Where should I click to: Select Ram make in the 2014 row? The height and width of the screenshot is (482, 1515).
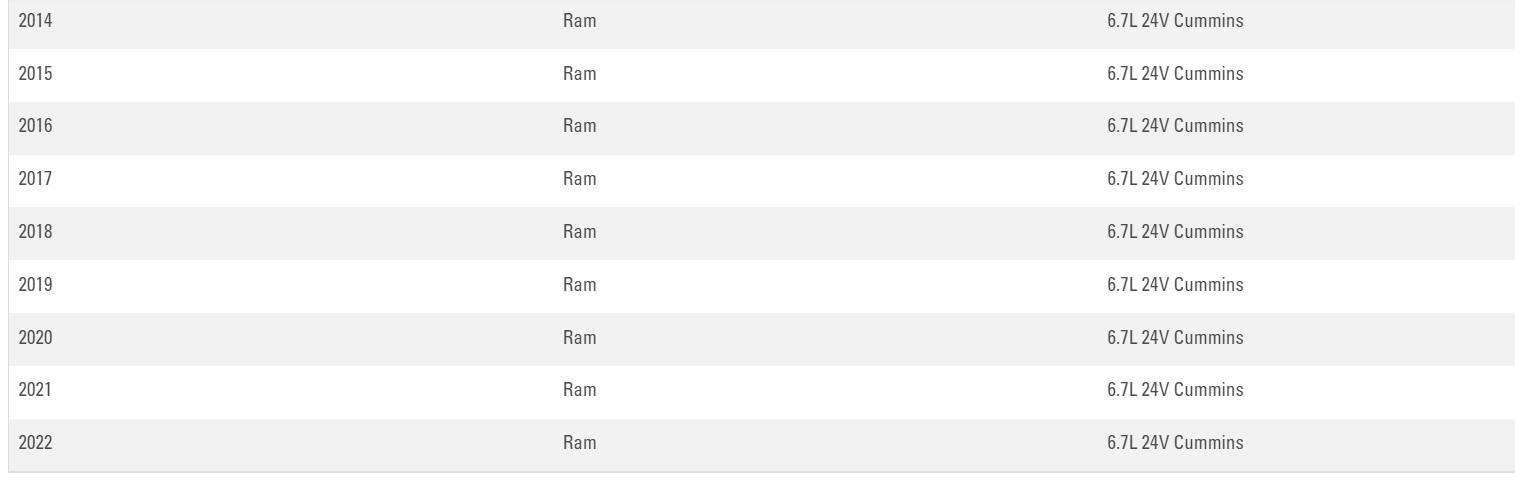click(x=579, y=21)
